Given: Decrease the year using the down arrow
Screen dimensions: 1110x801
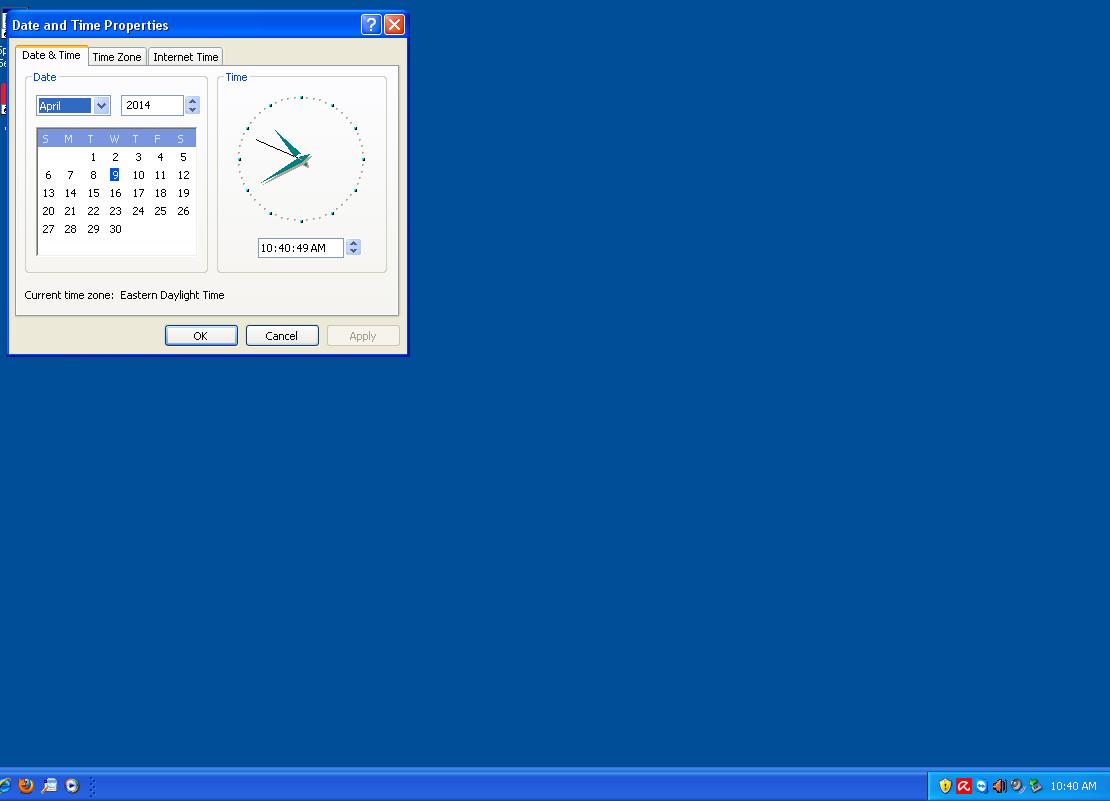Looking at the screenshot, I should pyautogui.click(x=192, y=110).
